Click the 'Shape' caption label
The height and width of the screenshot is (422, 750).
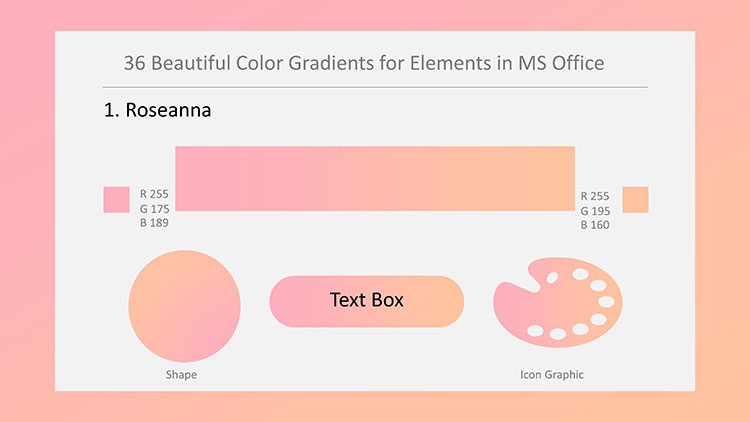[181, 375]
